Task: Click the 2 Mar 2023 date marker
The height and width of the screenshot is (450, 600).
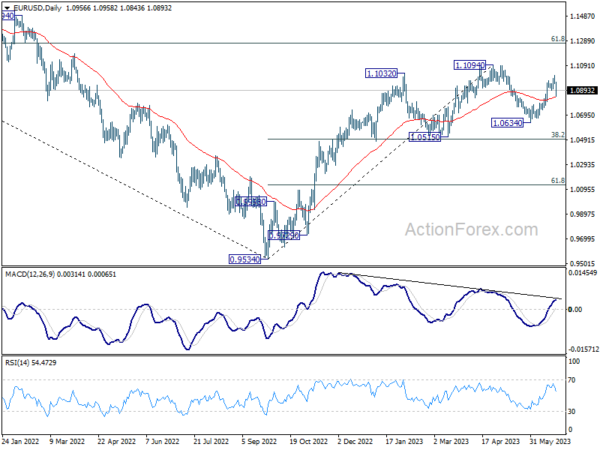Action: point(452,441)
